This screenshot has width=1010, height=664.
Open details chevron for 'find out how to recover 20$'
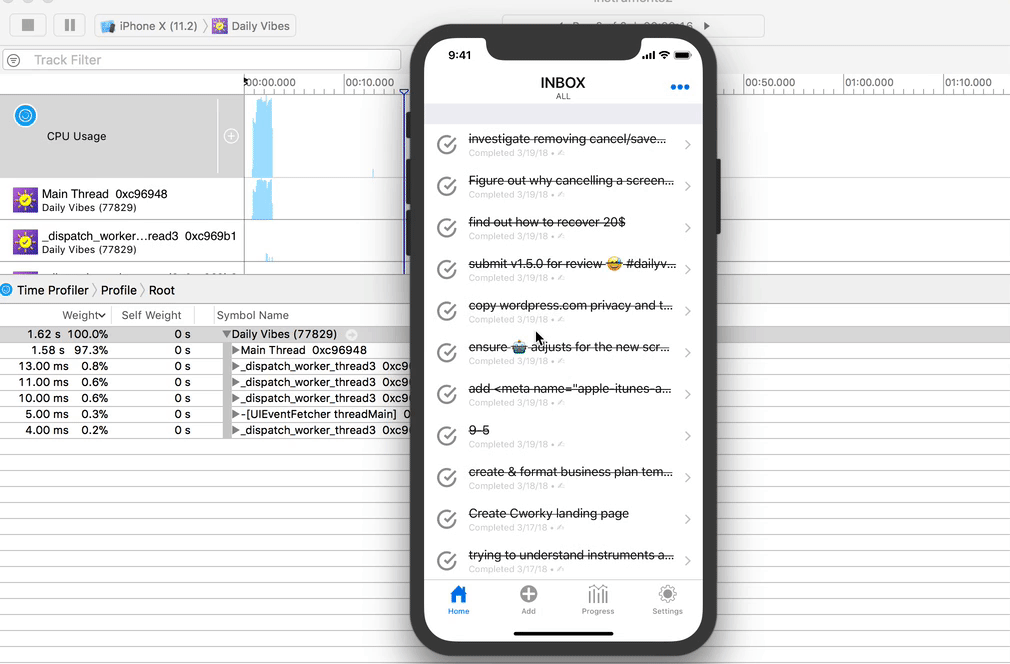click(687, 228)
